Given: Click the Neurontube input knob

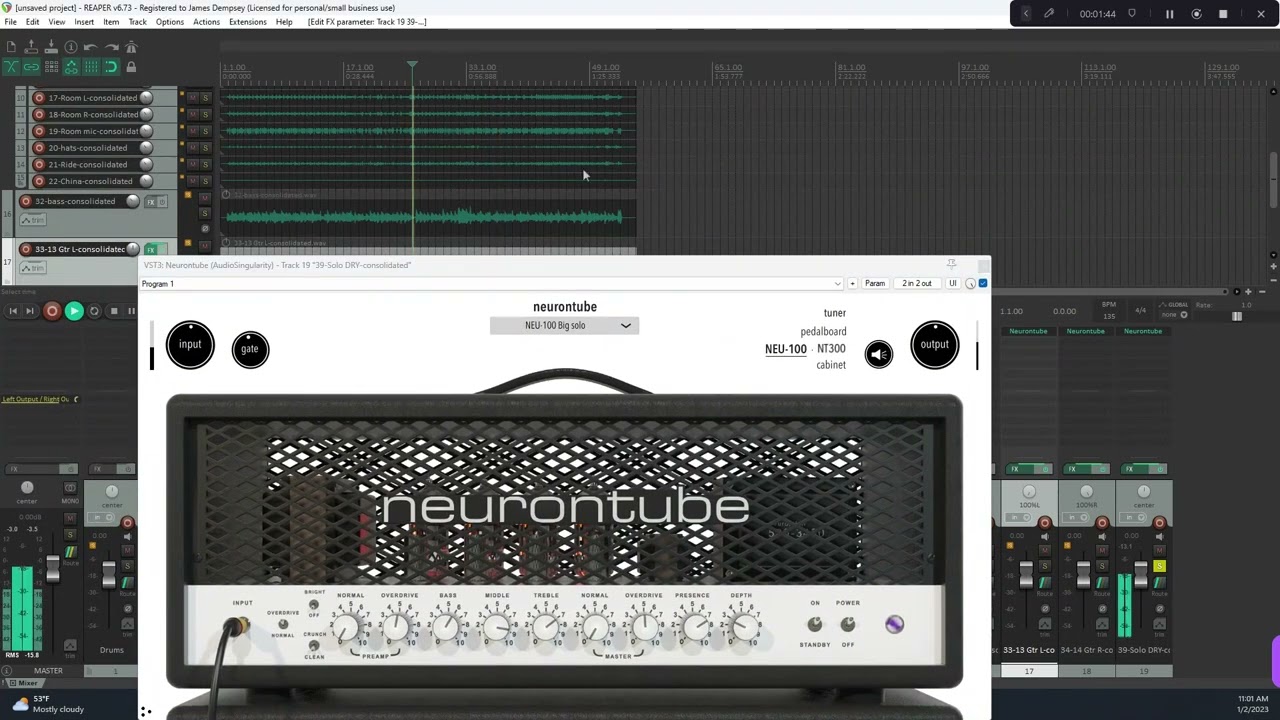Looking at the screenshot, I should tap(190, 345).
